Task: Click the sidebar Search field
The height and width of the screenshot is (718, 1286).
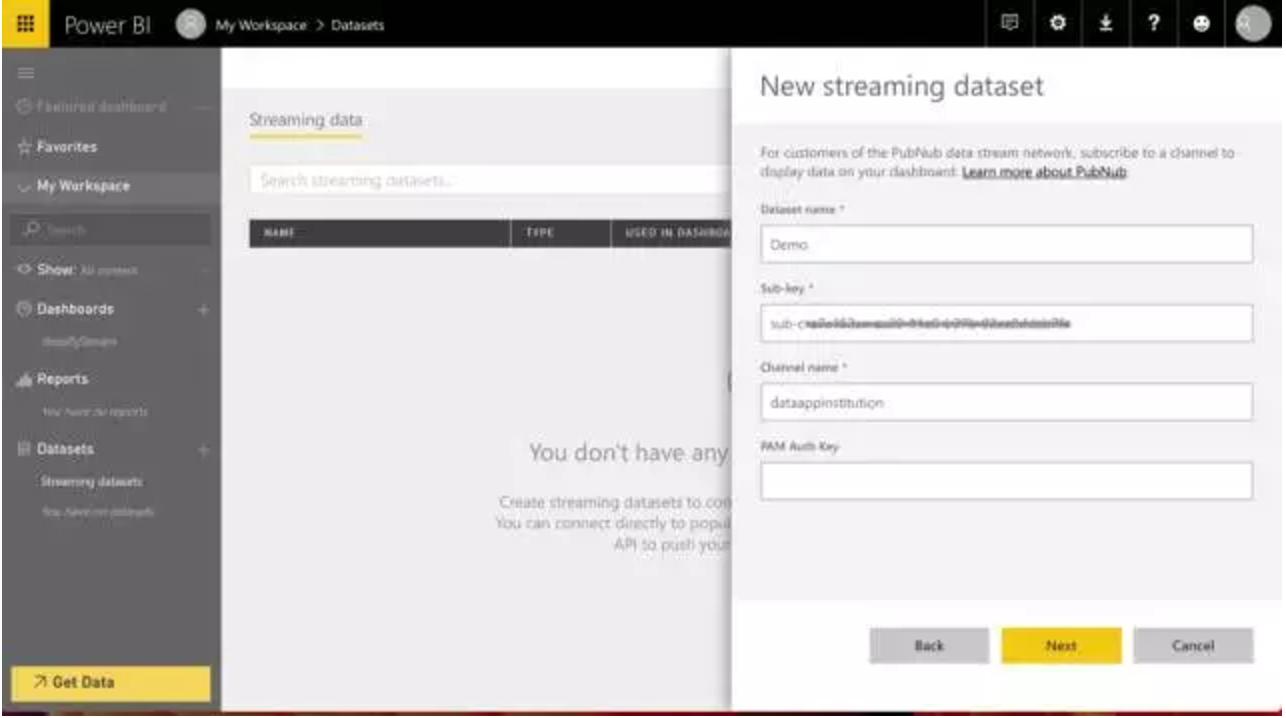Action: (x=112, y=230)
